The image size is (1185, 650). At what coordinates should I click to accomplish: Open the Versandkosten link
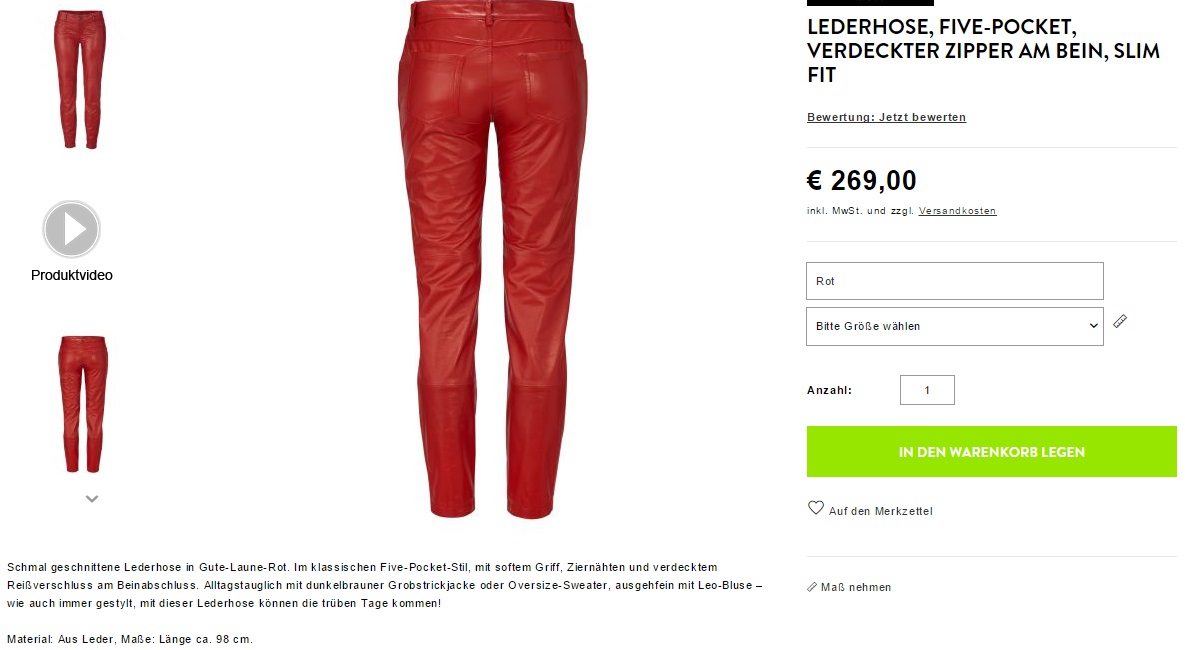958,211
